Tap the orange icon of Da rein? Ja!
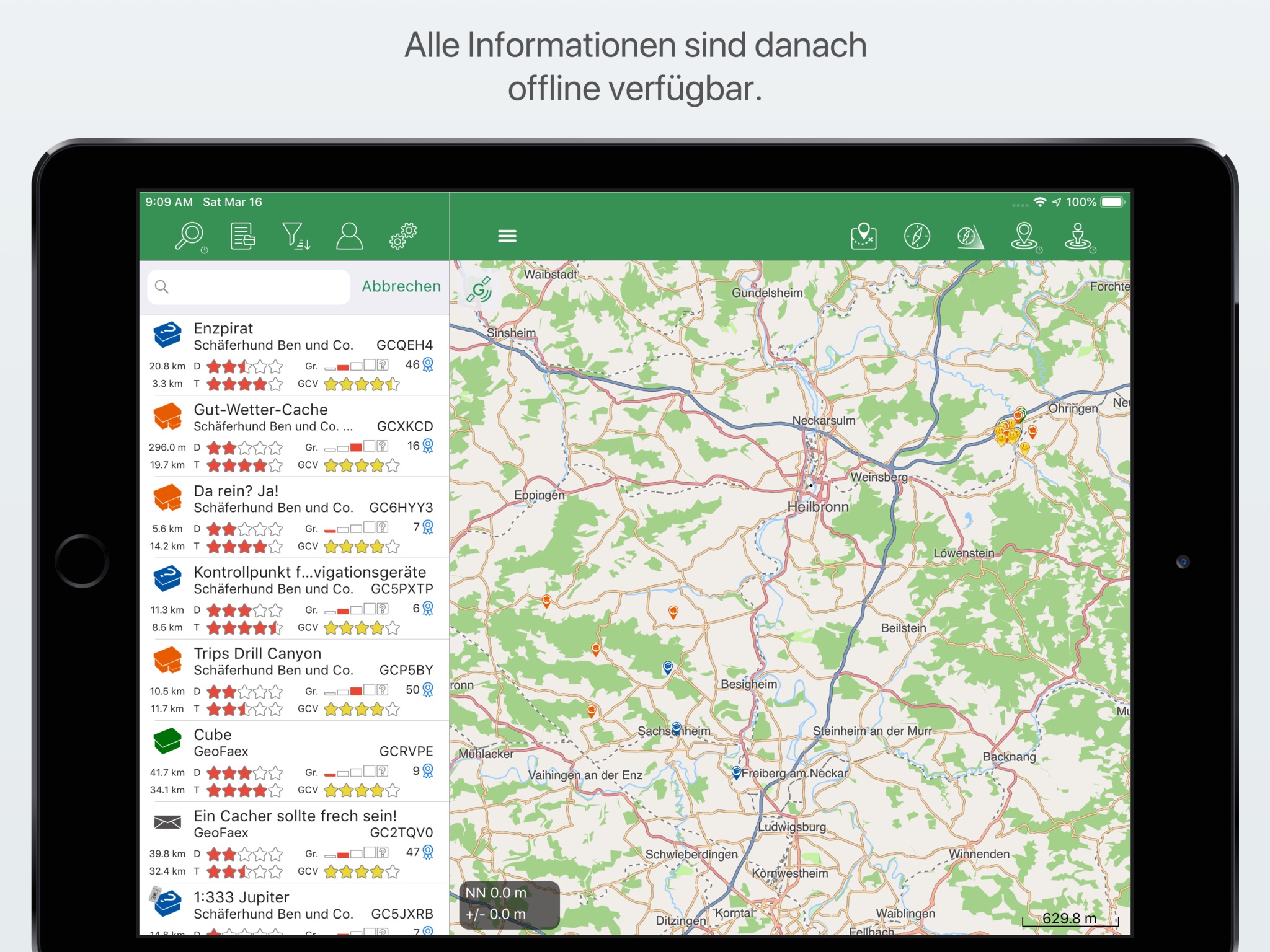The width and height of the screenshot is (1270, 952). pyautogui.click(x=167, y=498)
